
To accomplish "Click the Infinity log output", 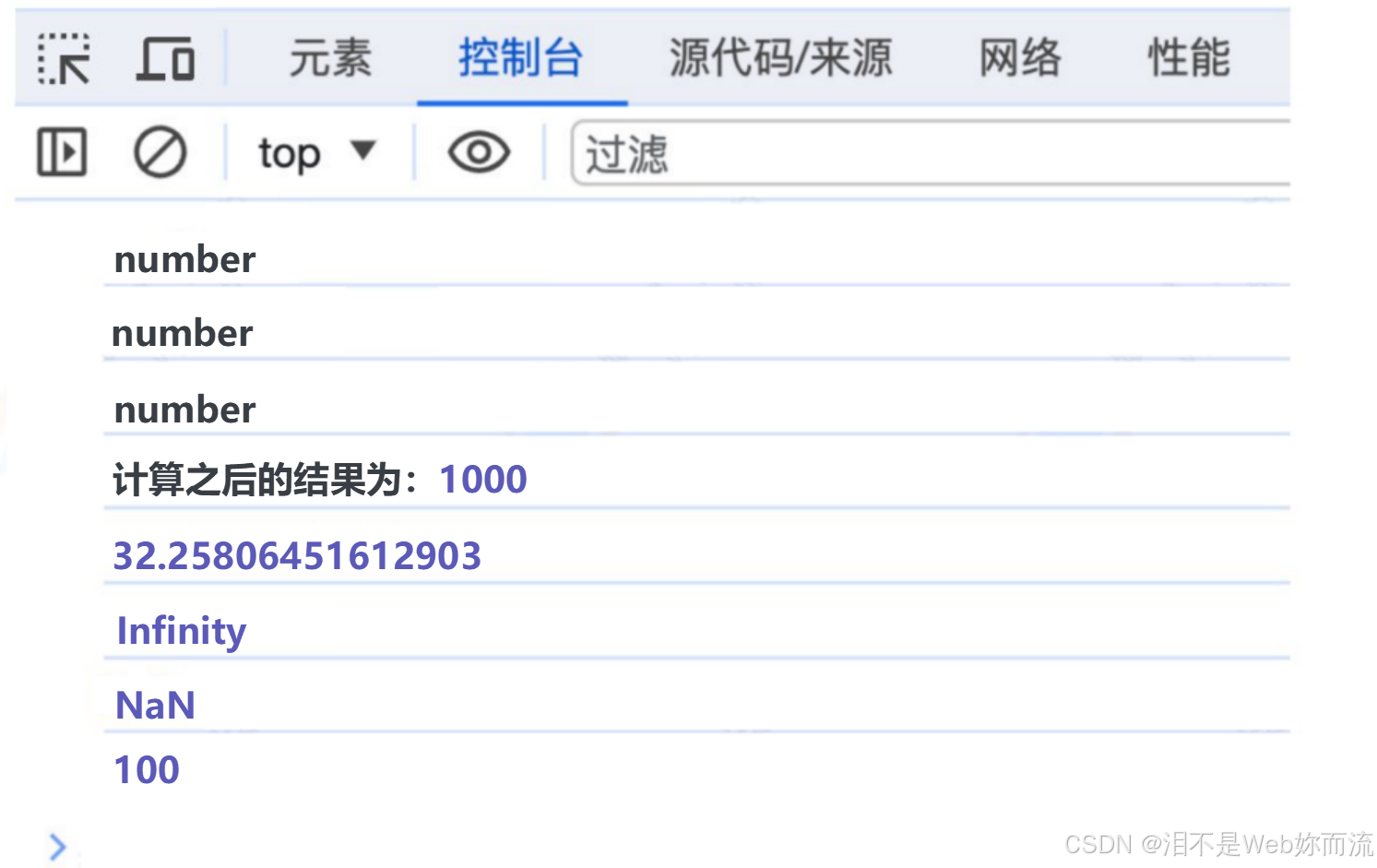I will pyautogui.click(x=182, y=632).
